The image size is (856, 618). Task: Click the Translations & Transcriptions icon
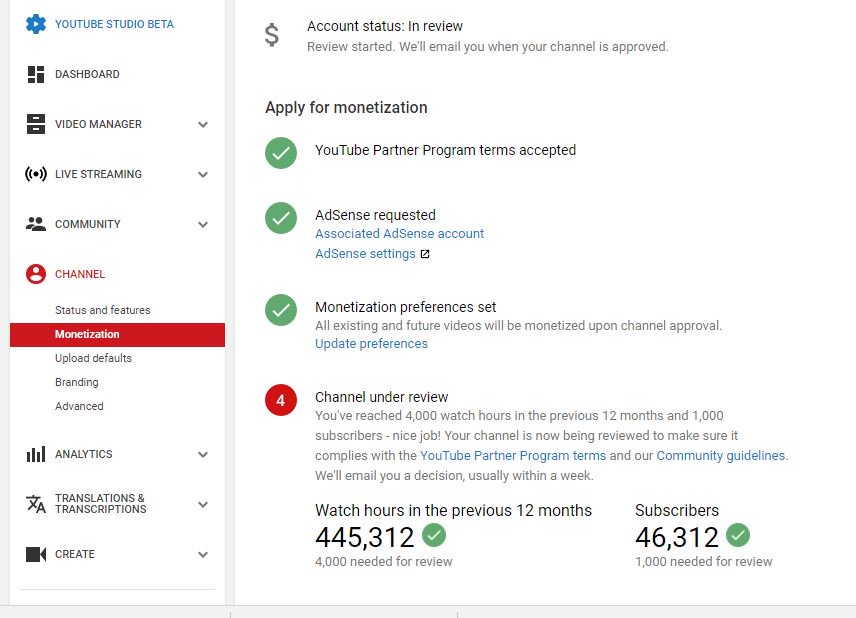[x=36, y=504]
